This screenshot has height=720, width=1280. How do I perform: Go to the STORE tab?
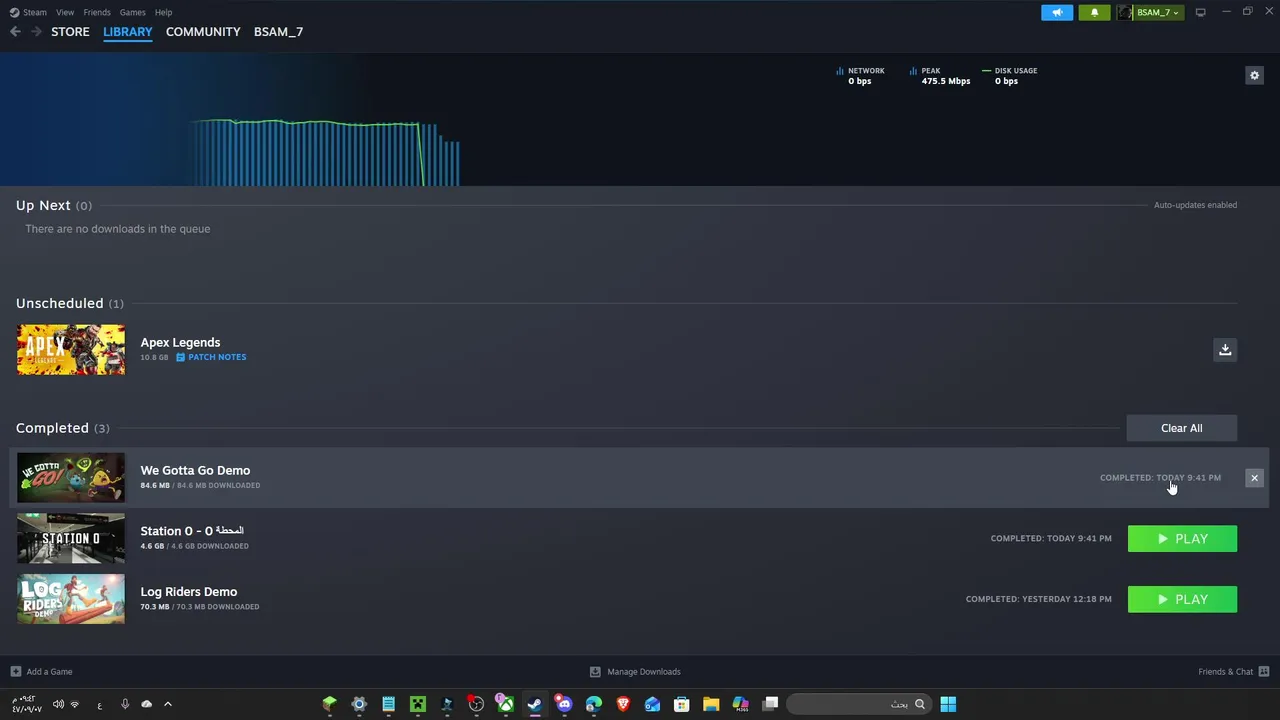[70, 32]
